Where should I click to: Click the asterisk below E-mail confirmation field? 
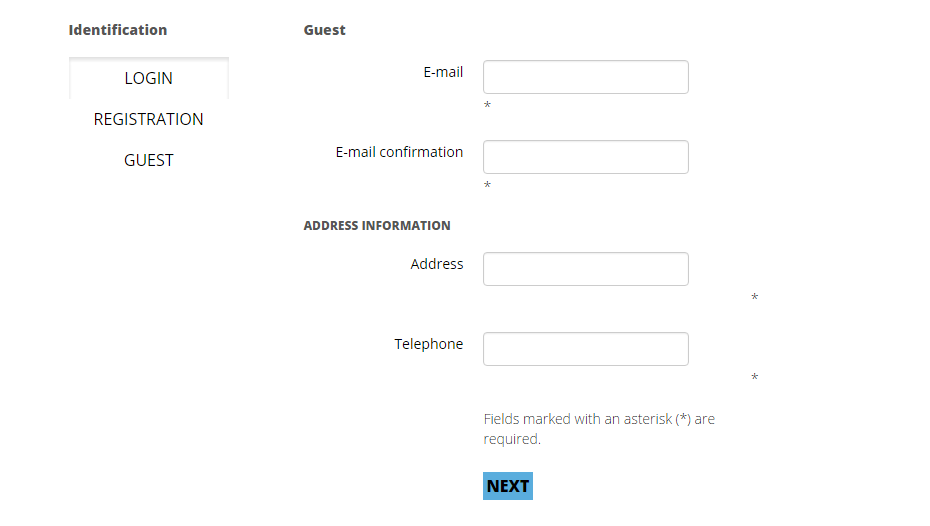tap(487, 186)
